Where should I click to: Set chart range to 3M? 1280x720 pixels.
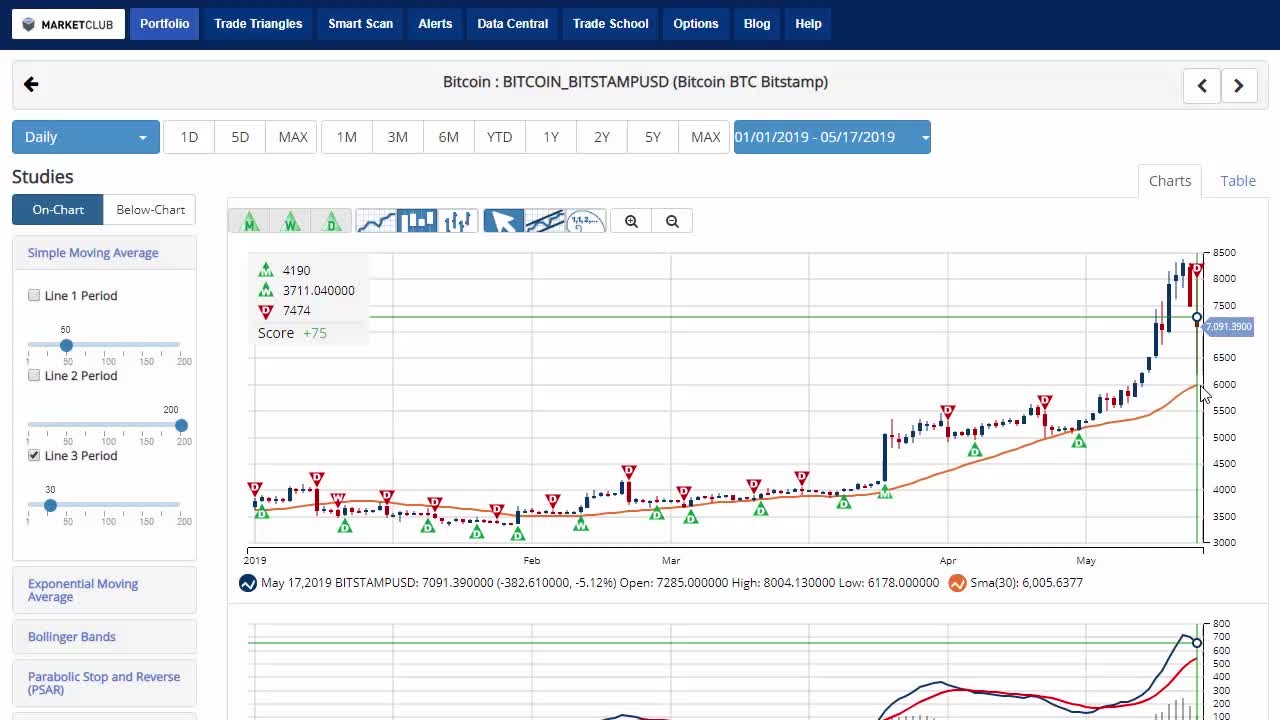[x=398, y=137]
